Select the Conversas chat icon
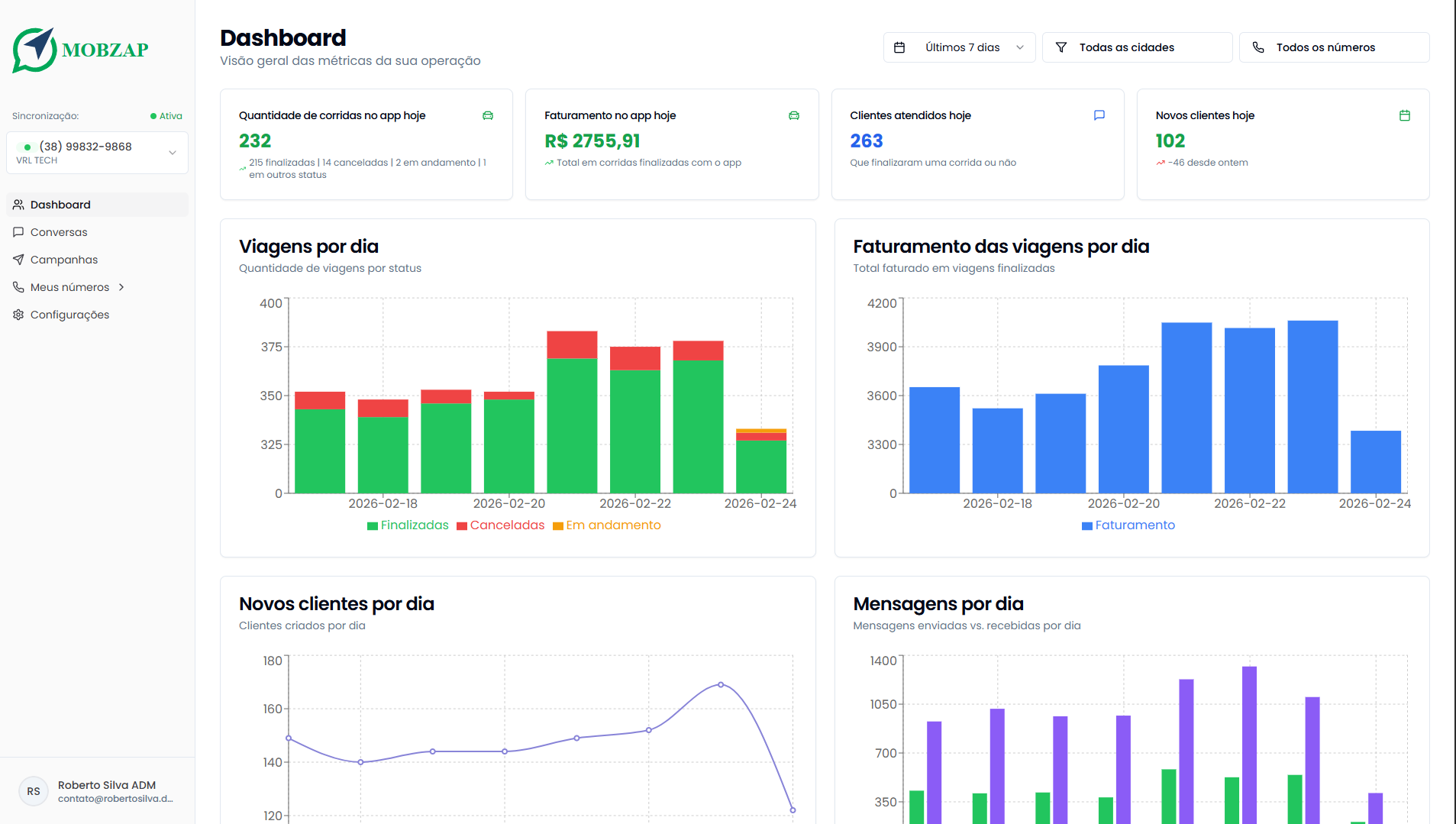 pos(18,231)
